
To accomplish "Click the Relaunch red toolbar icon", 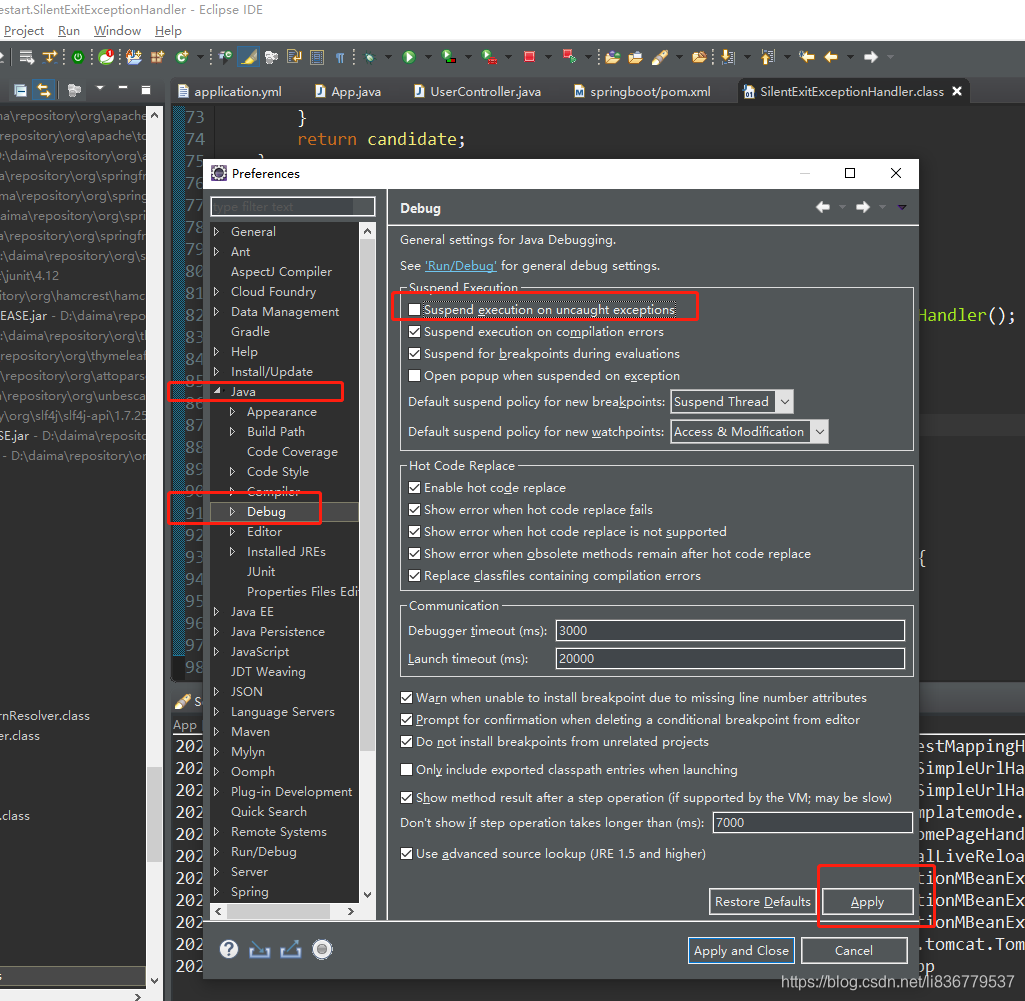I will 569,57.
